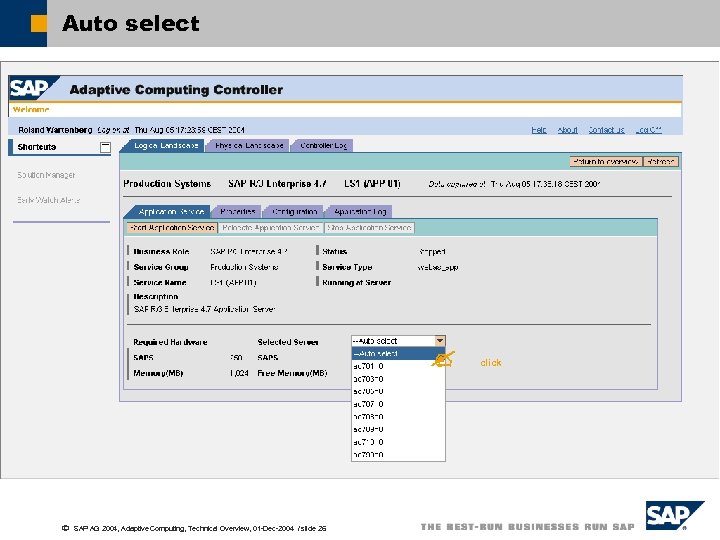The image size is (720, 540).
Task: Click the Service Group label
Action: (x=161, y=267)
